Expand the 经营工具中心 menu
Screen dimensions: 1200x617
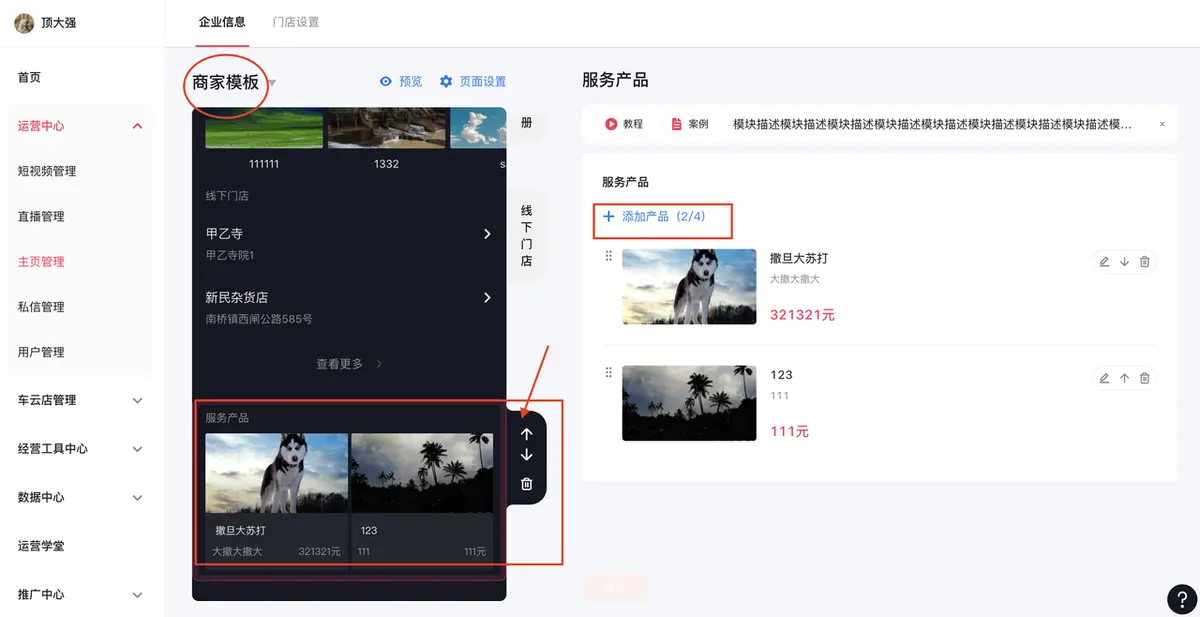click(138, 449)
